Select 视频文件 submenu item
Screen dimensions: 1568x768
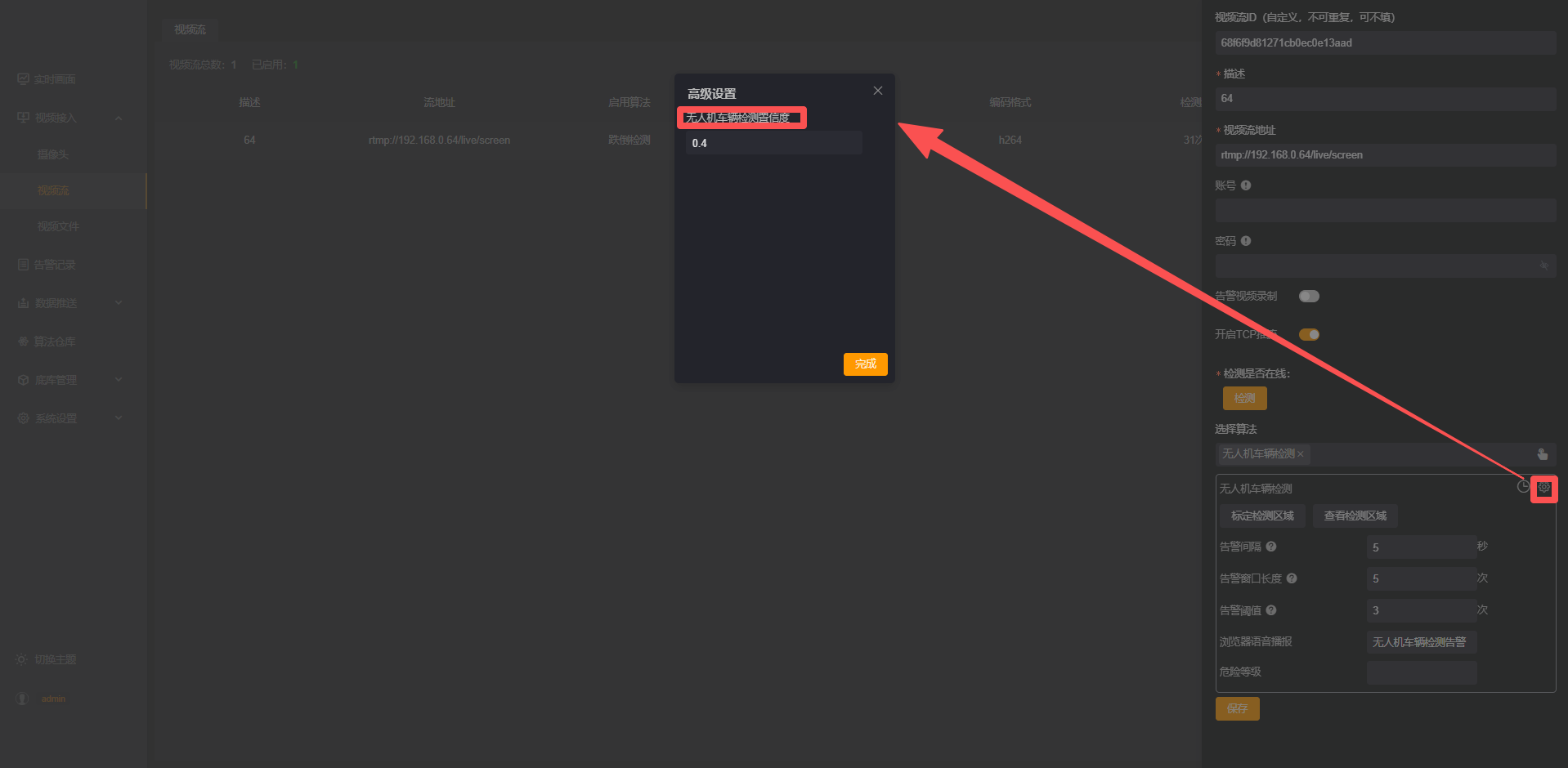[58, 226]
